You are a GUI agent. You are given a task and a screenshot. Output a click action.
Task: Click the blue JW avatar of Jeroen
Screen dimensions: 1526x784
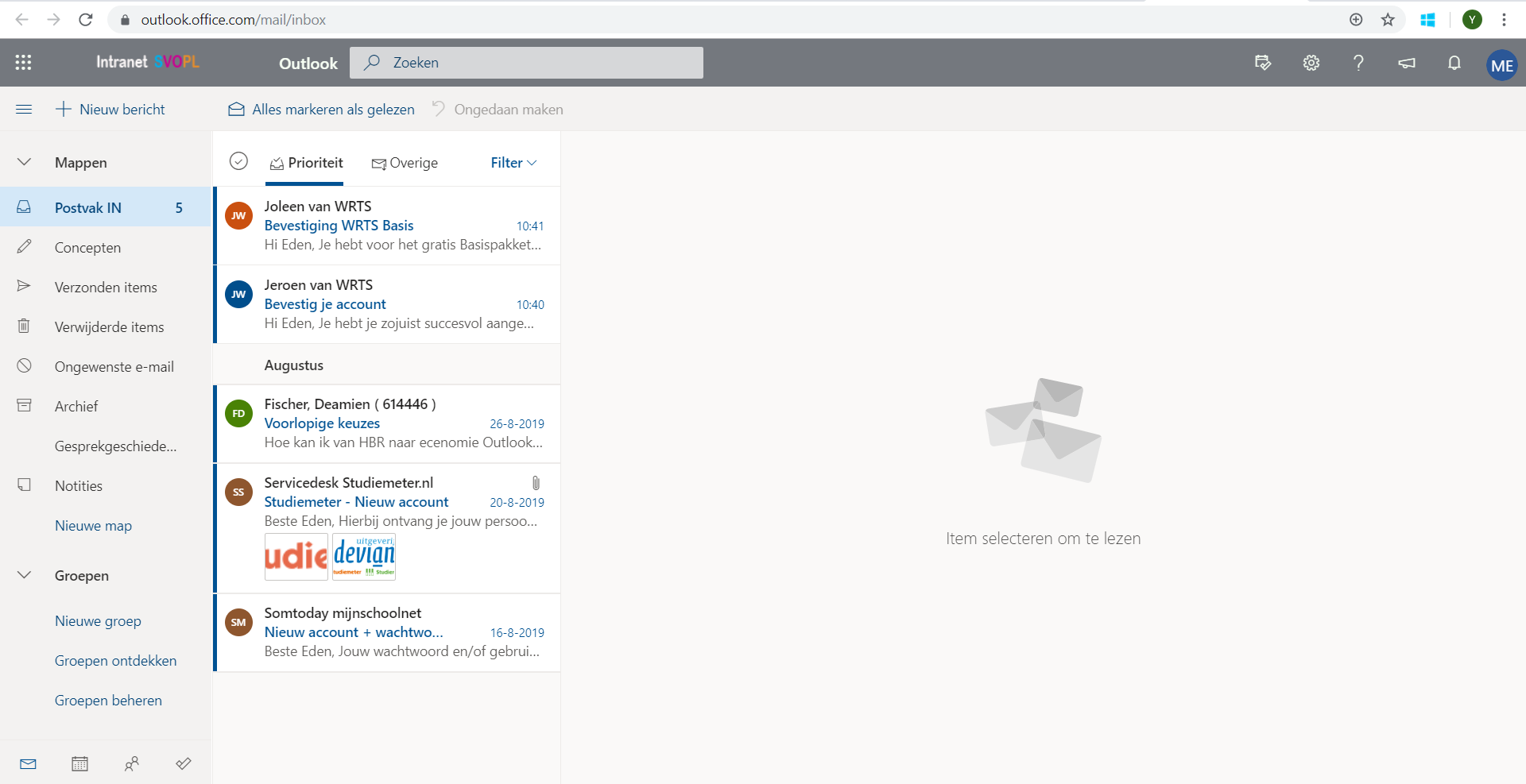(x=238, y=294)
